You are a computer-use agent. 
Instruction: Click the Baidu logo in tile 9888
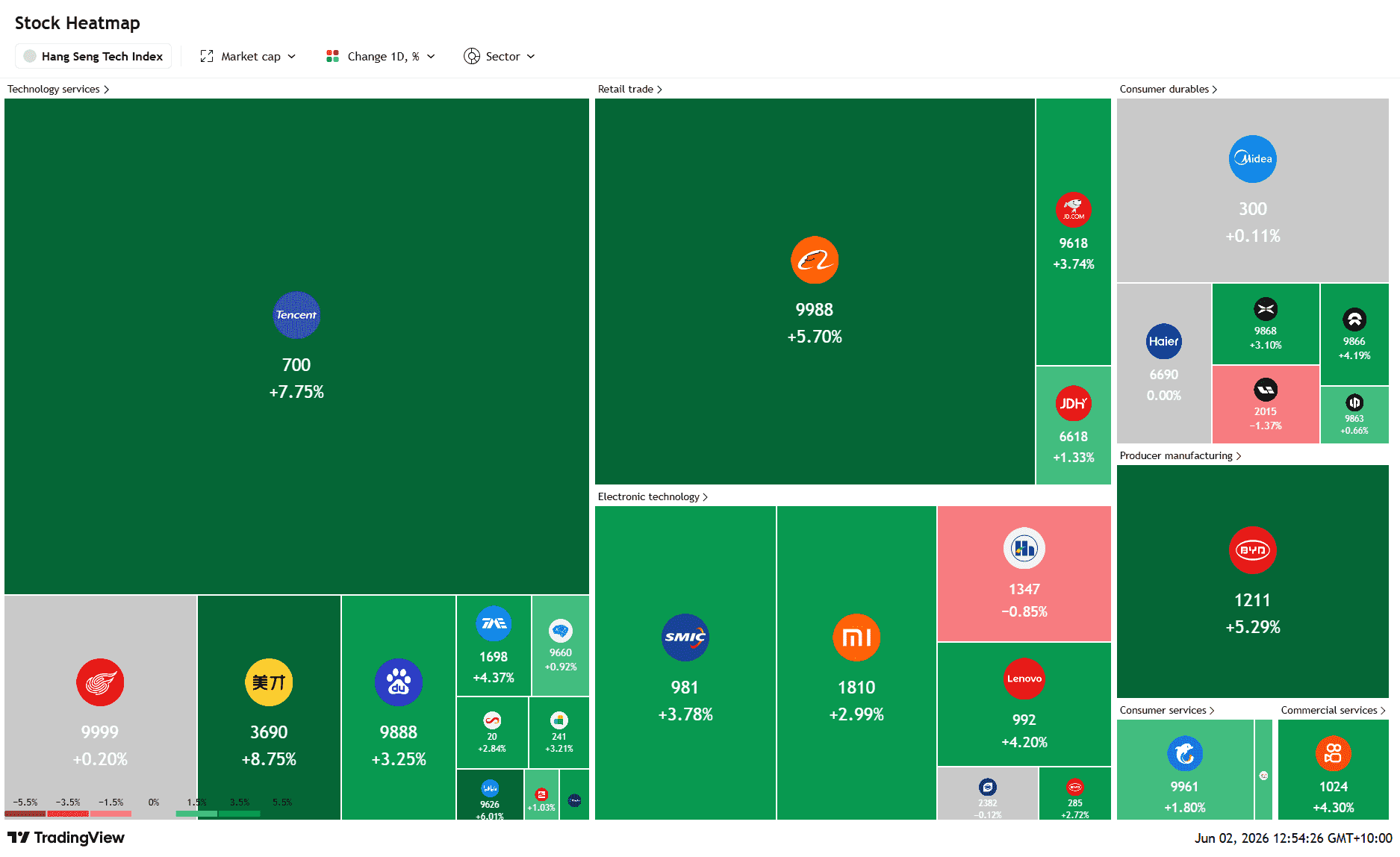[399, 682]
